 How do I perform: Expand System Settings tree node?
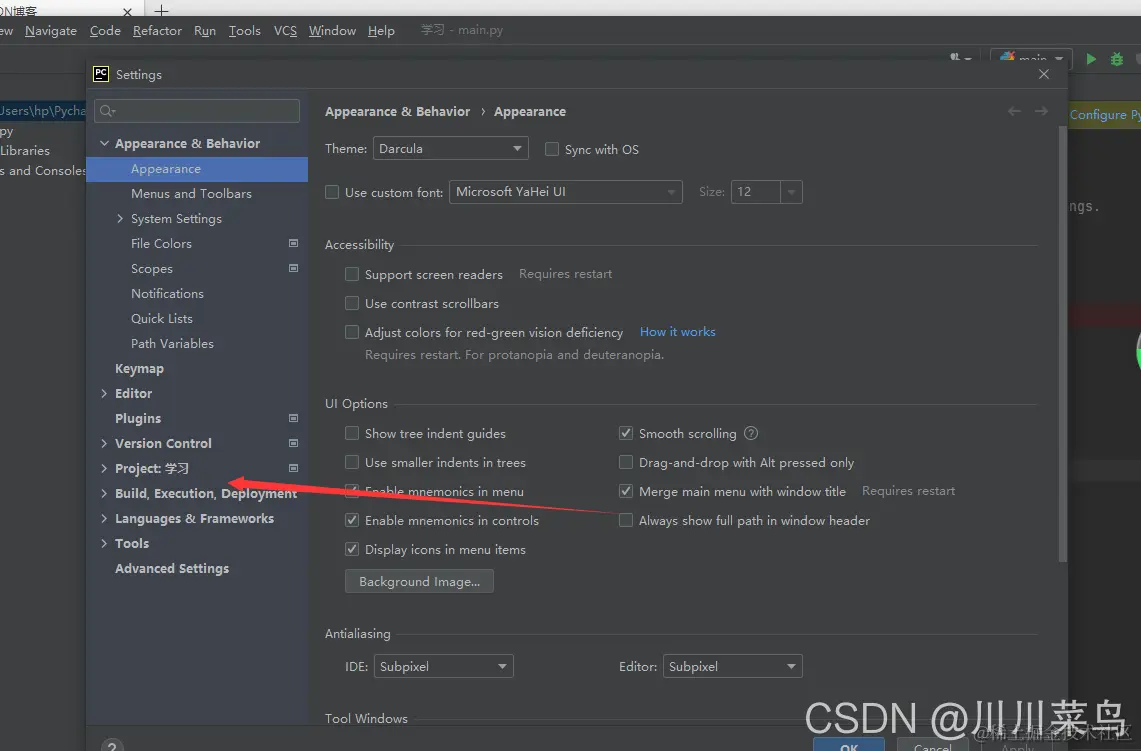pyautogui.click(x=120, y=218)
